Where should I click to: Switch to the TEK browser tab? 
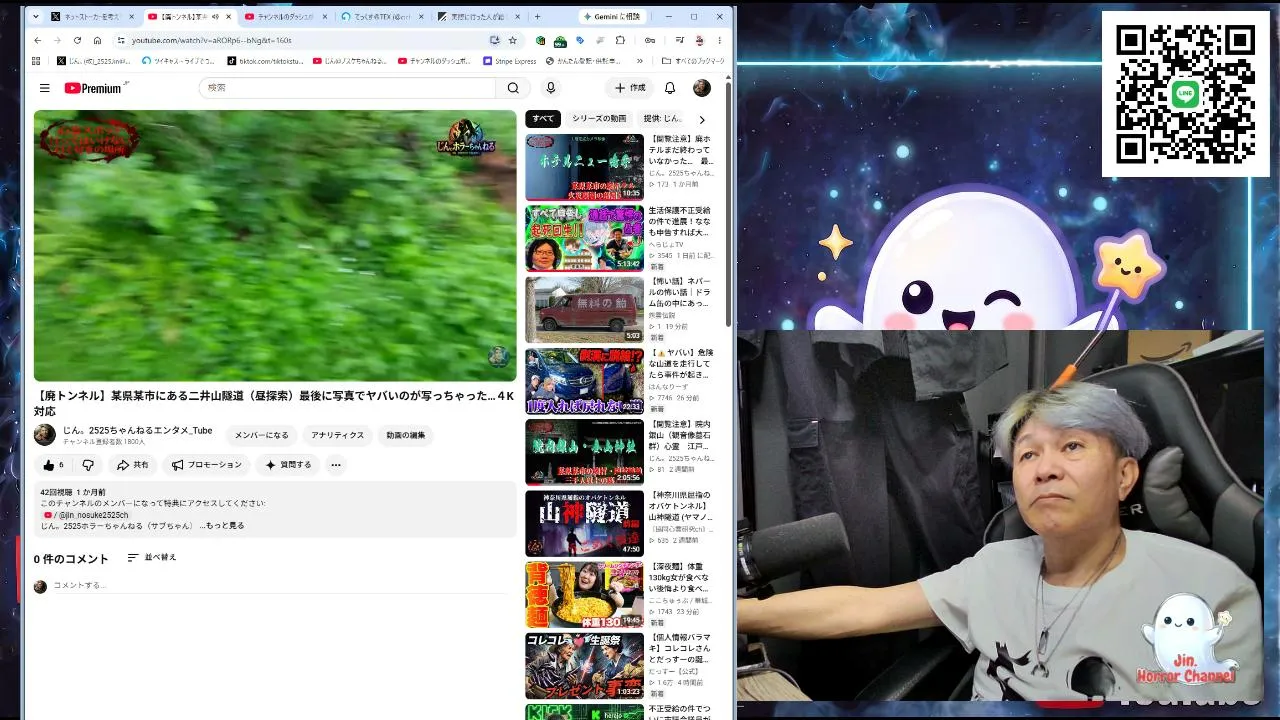tap(380, 16)
